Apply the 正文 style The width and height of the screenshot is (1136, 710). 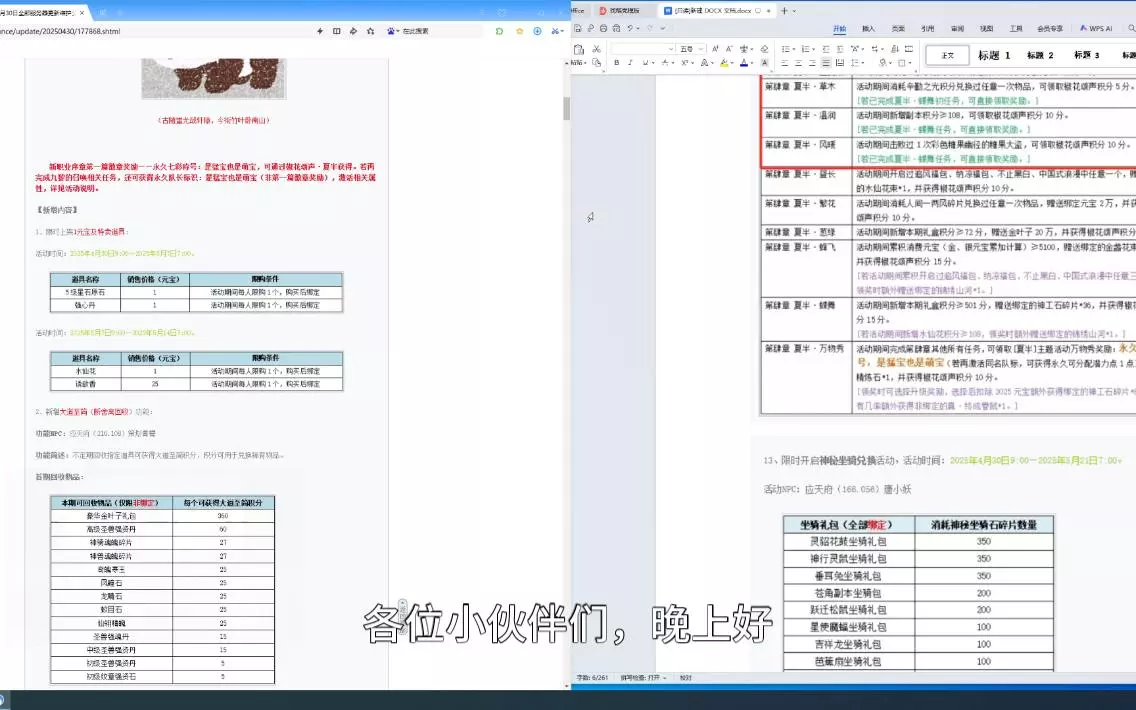(947, 55)
